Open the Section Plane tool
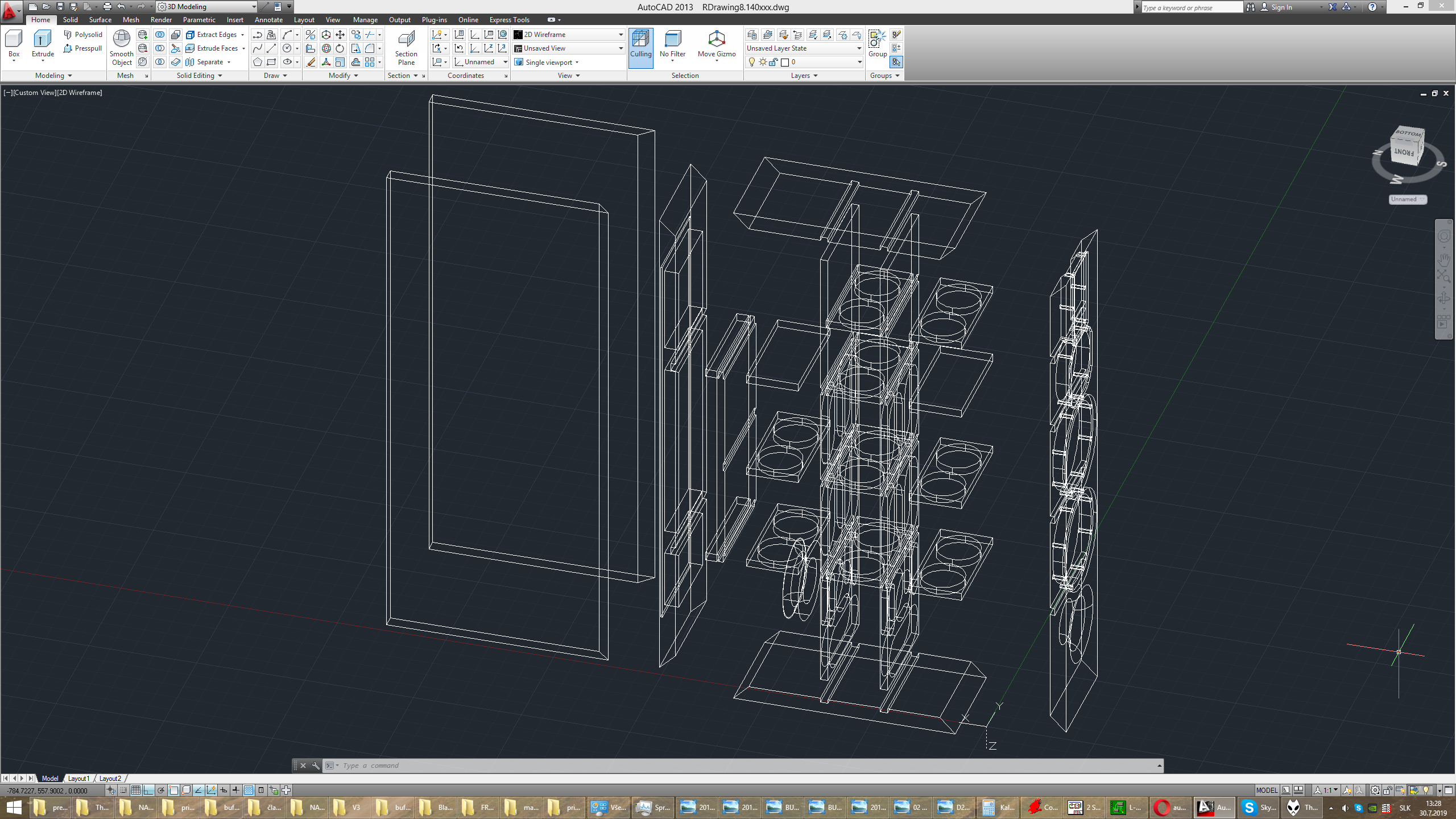This screenshot has width=1456, height=819. coord(406,48)
